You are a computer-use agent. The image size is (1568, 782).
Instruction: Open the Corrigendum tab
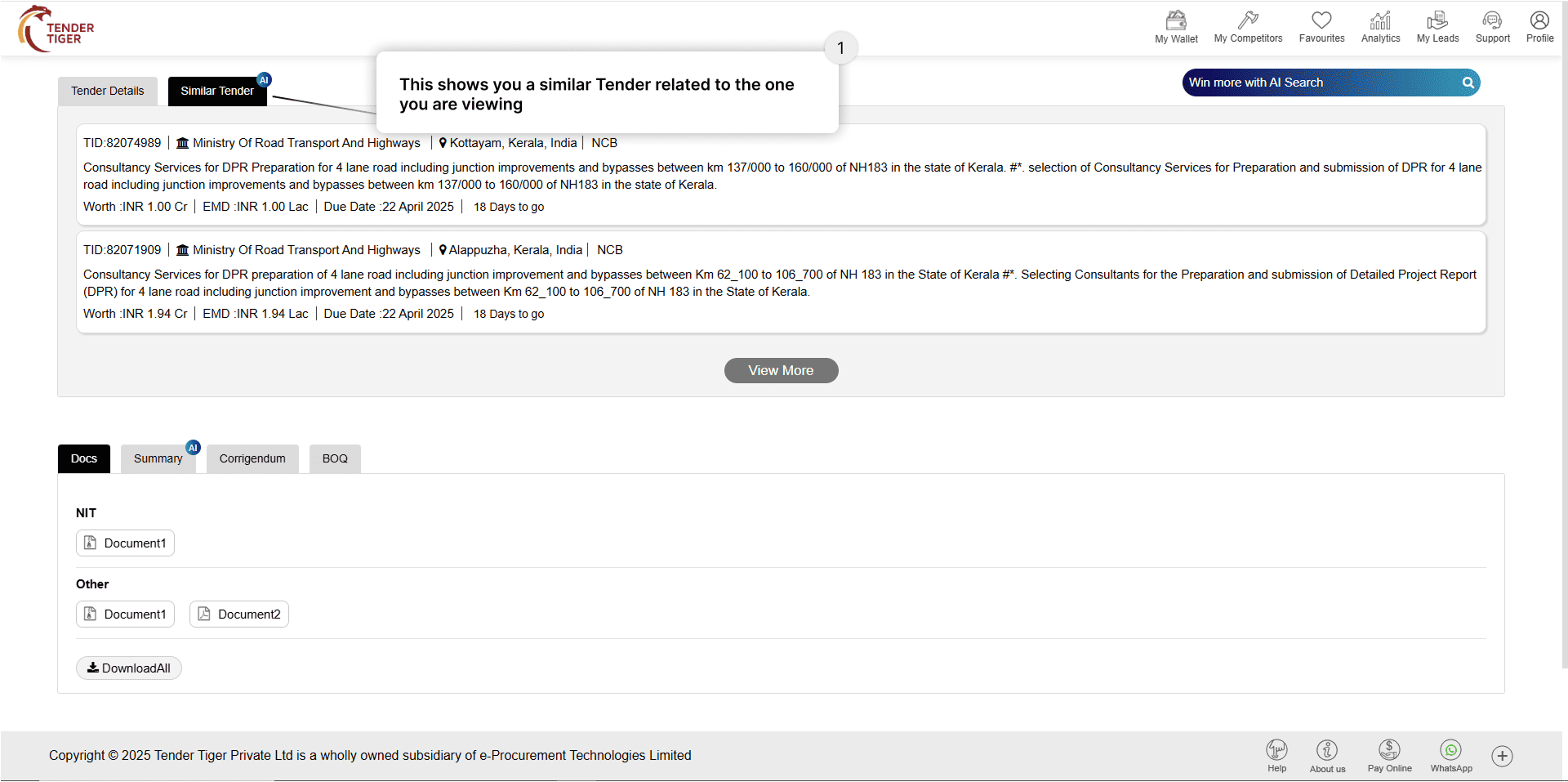coord(252,458)
